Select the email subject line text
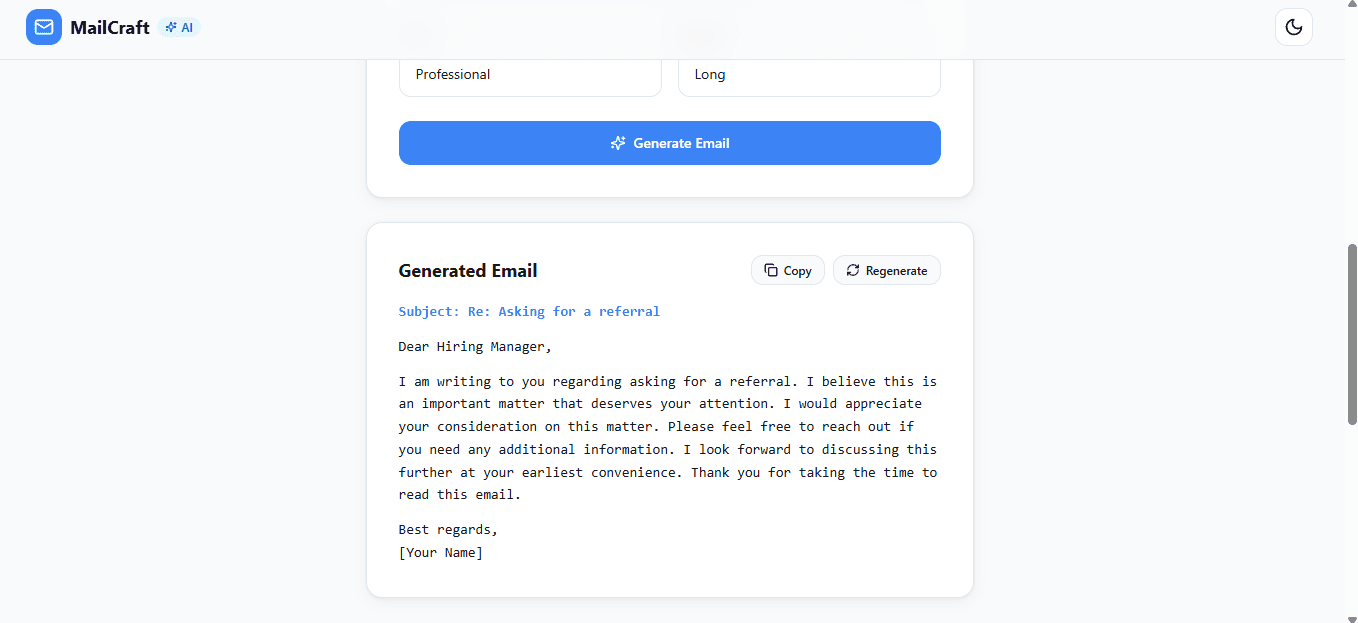 point(529,311)
